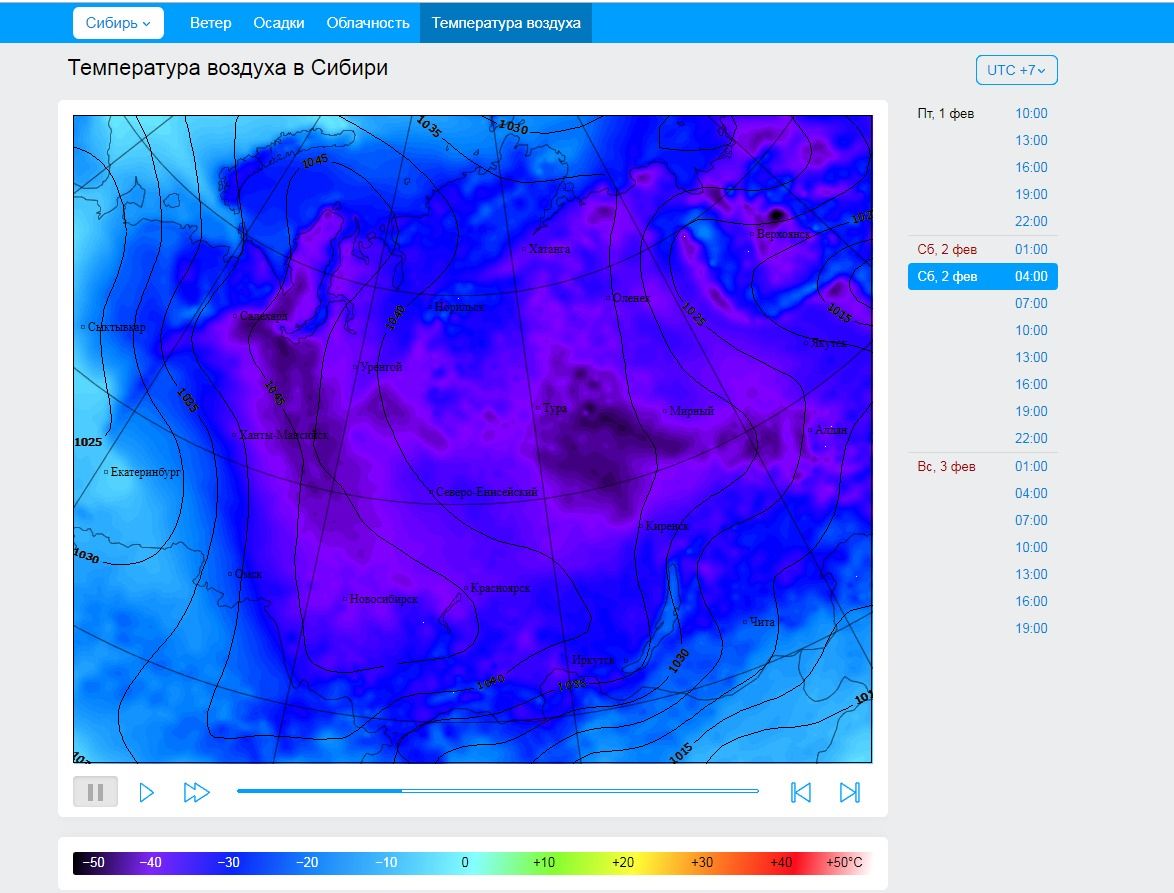Click the fast-forward playback icon
The image size is (1174, 893).
point(196,792)
